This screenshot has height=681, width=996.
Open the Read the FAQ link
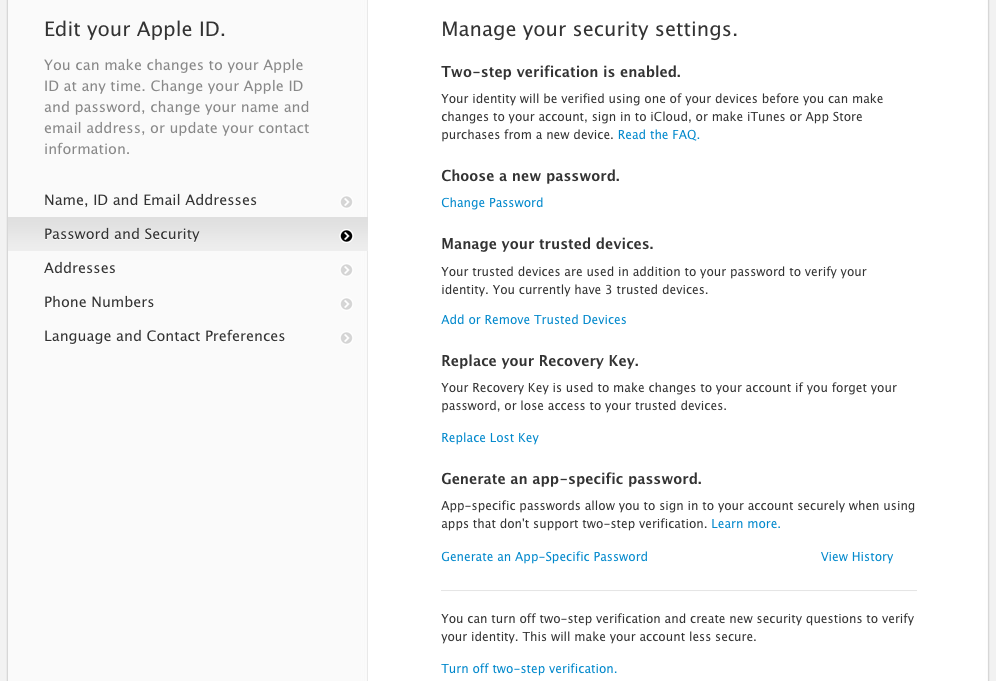coord(658,135)
